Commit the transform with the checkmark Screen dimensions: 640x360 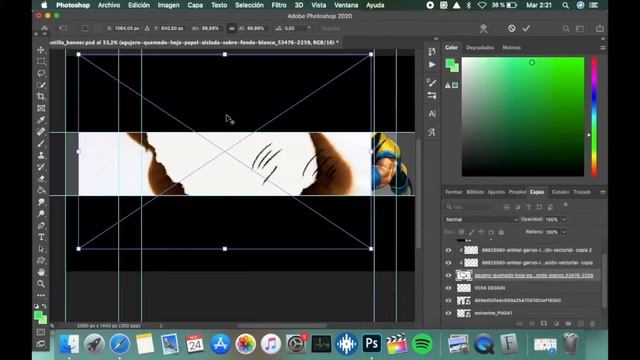tap(526, 28)
